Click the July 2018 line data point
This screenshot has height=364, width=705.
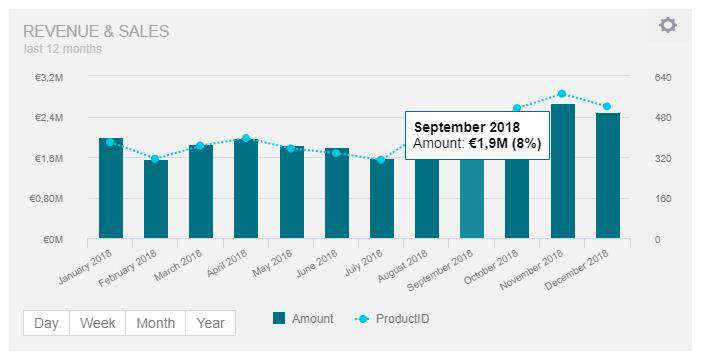pyautogui.click(x=381, y=160)
